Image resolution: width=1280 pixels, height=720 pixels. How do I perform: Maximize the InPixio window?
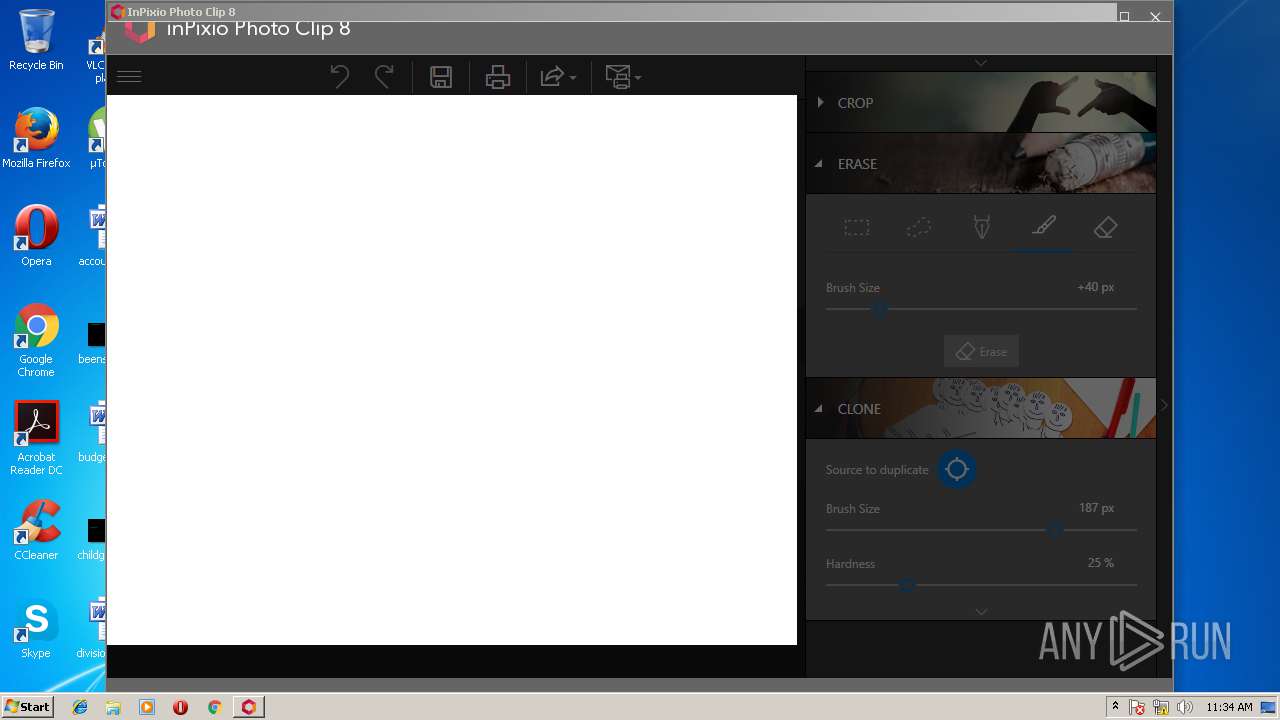click(1124, 16)
